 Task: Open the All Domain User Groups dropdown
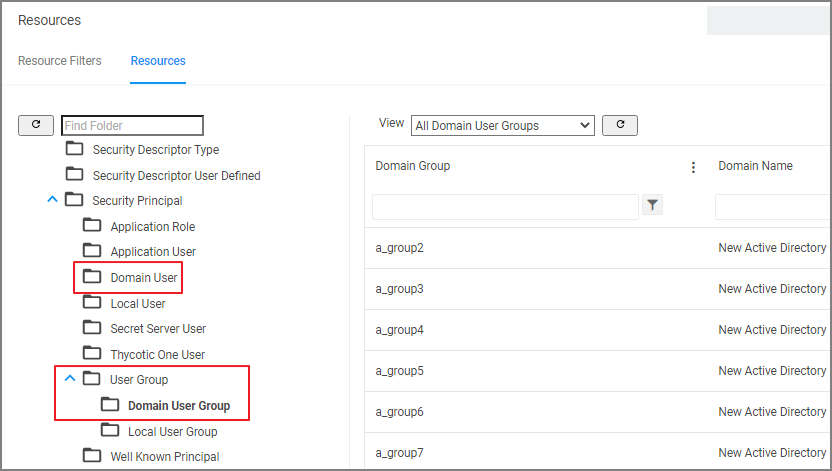coord(502,126)
